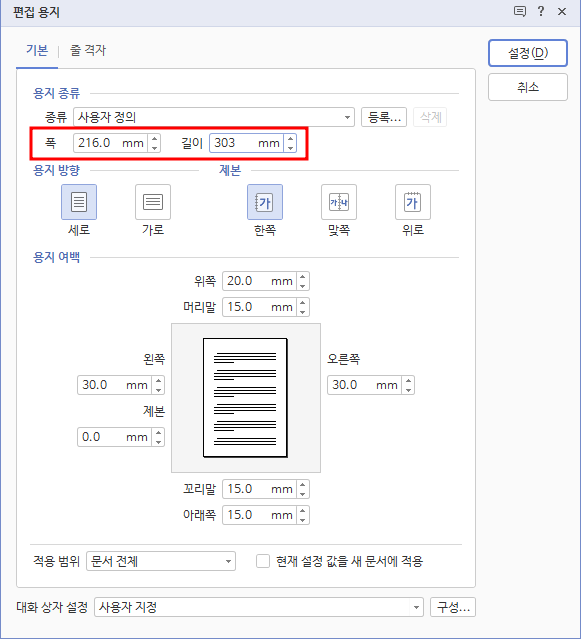
Task: Click the 꼬리말 footer margin field
Action: [x=259, y=489]
